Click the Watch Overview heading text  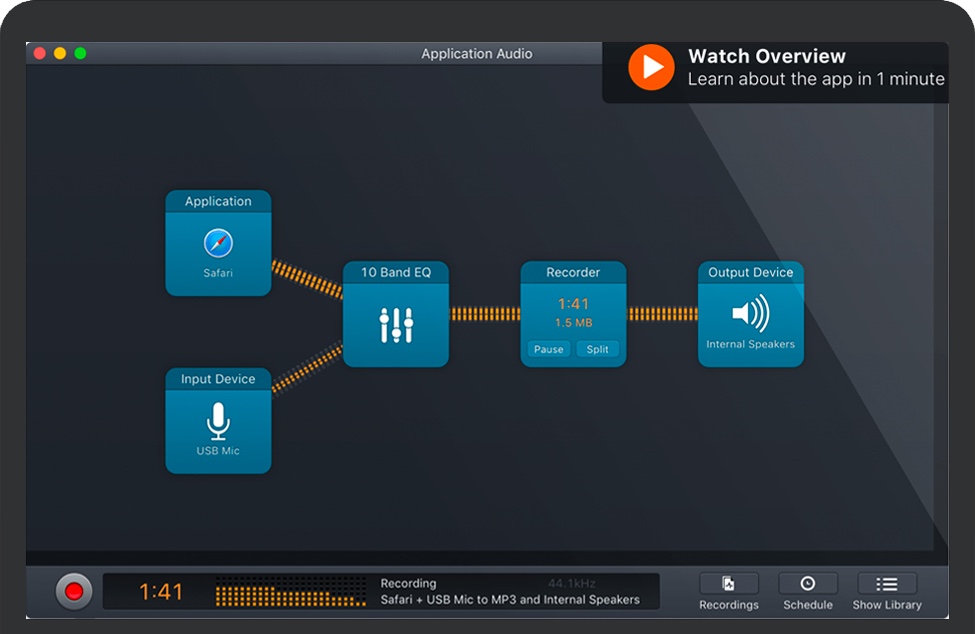pos(767,56)
